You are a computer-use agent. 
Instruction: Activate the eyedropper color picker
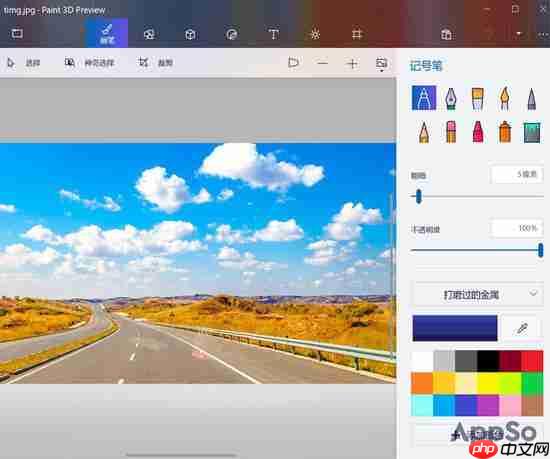[x=522, y=328]
